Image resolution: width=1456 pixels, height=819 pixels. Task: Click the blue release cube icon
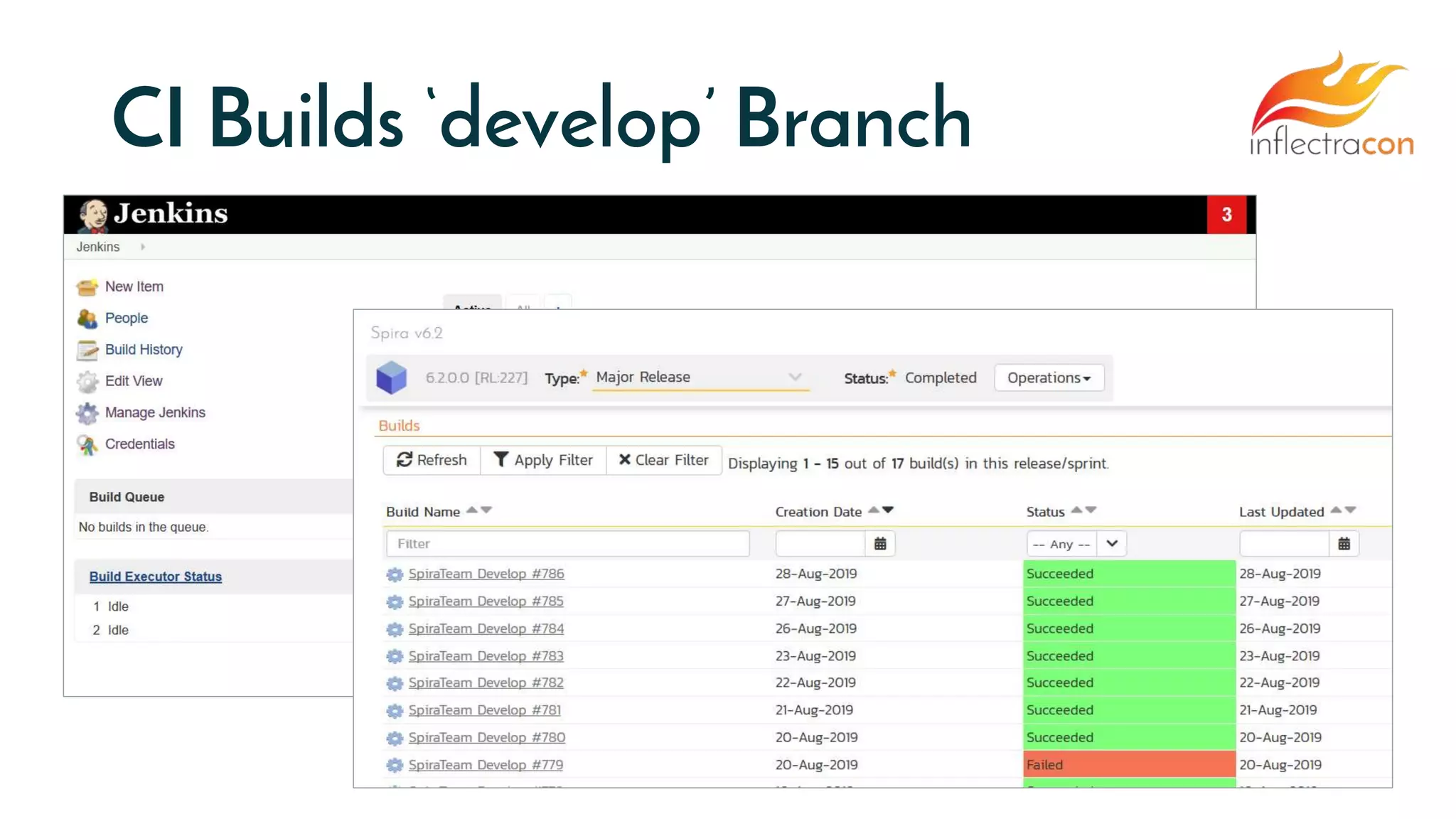[x=391, y=378]
